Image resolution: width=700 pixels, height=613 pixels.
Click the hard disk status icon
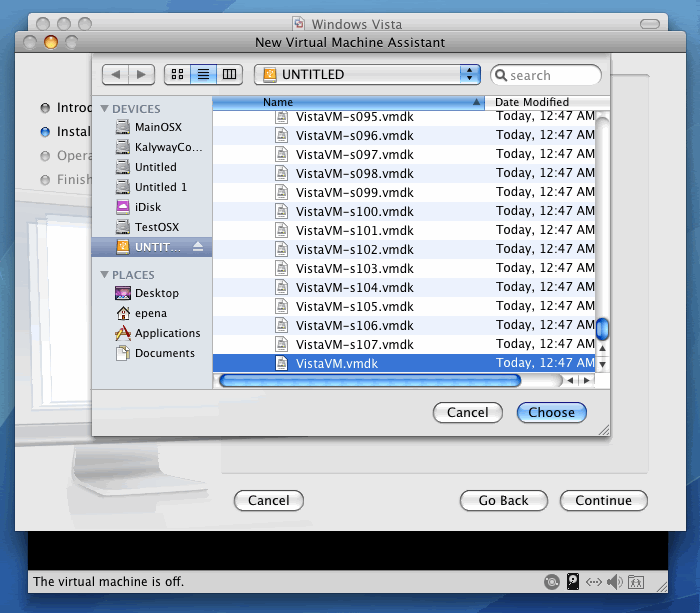click(x=573, y=581)
